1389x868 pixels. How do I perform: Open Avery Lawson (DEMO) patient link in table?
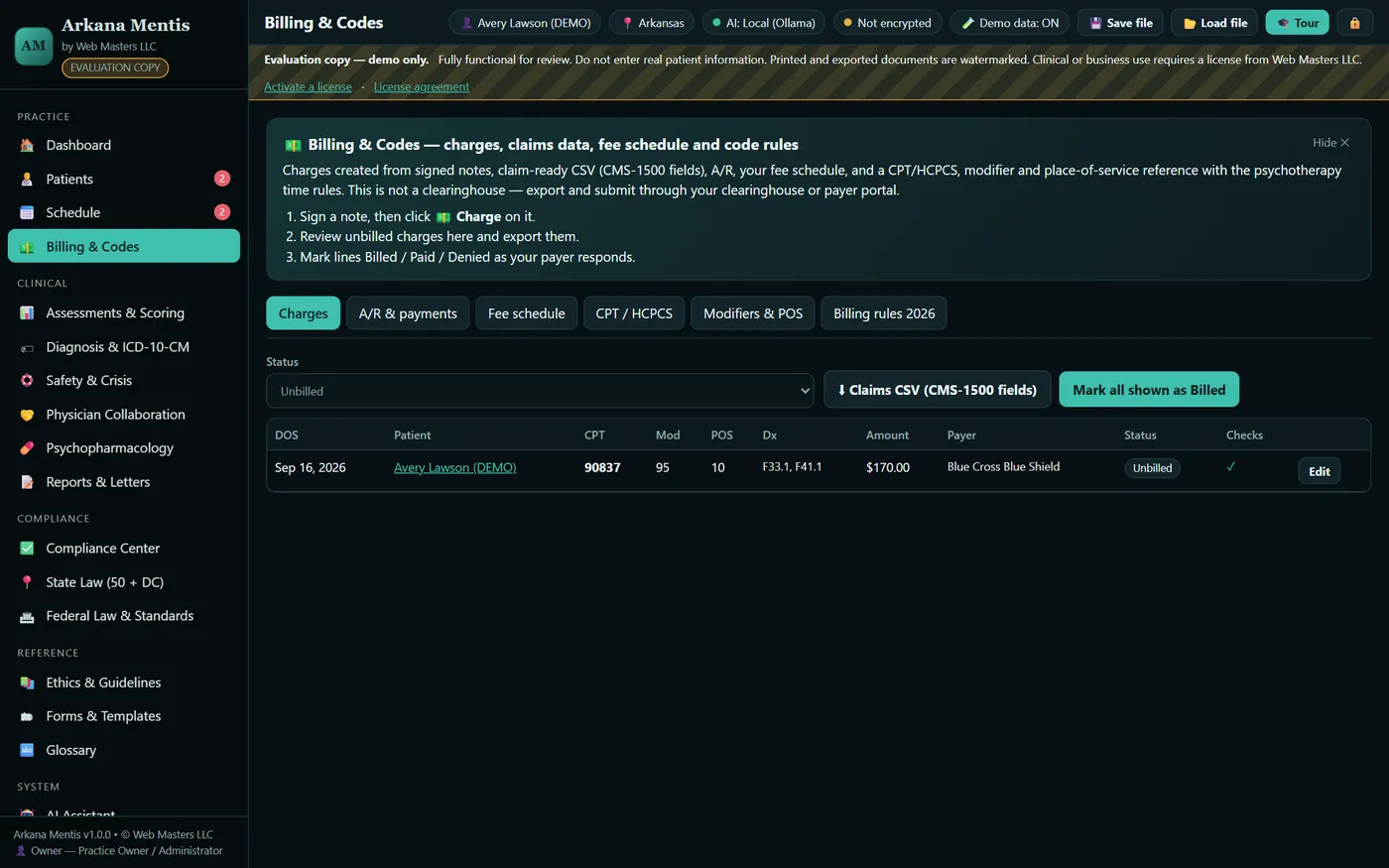tap(454, 467)
